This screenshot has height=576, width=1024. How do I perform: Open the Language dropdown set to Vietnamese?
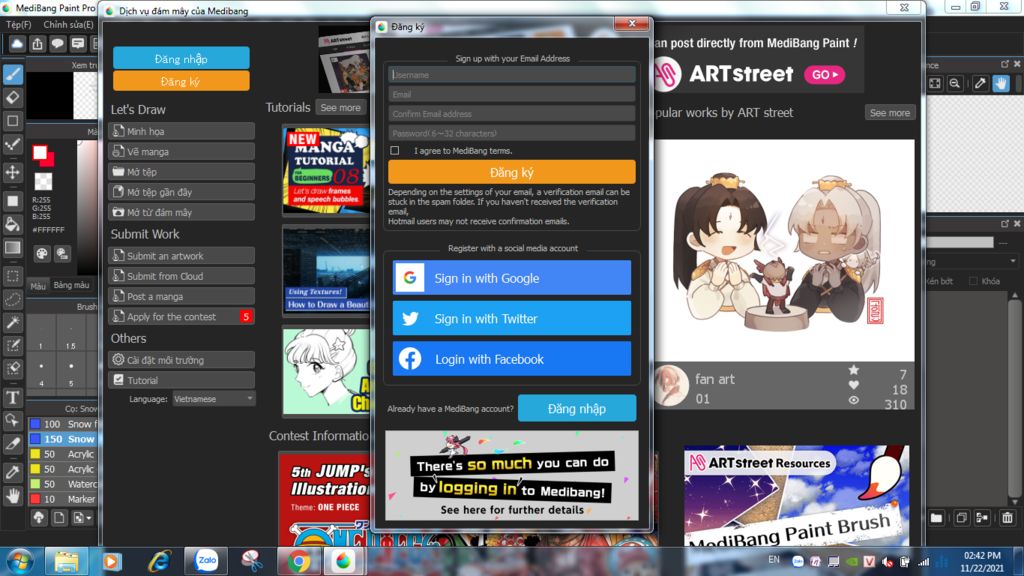point(214,398)
